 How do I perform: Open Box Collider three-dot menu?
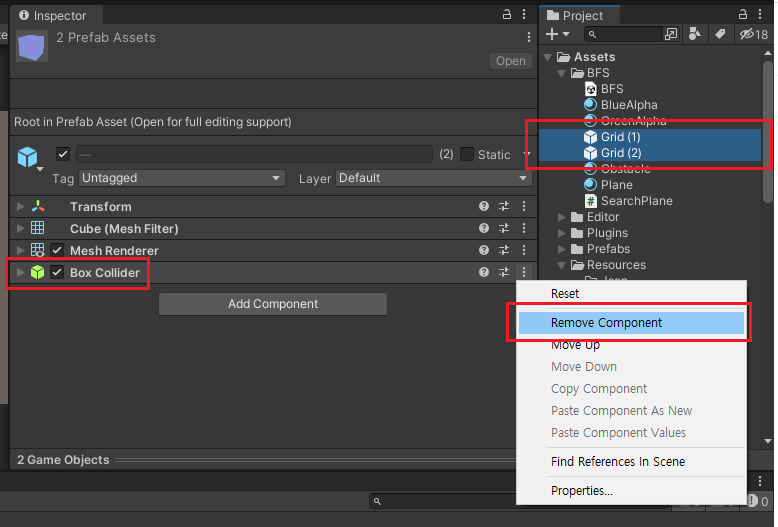524,272
